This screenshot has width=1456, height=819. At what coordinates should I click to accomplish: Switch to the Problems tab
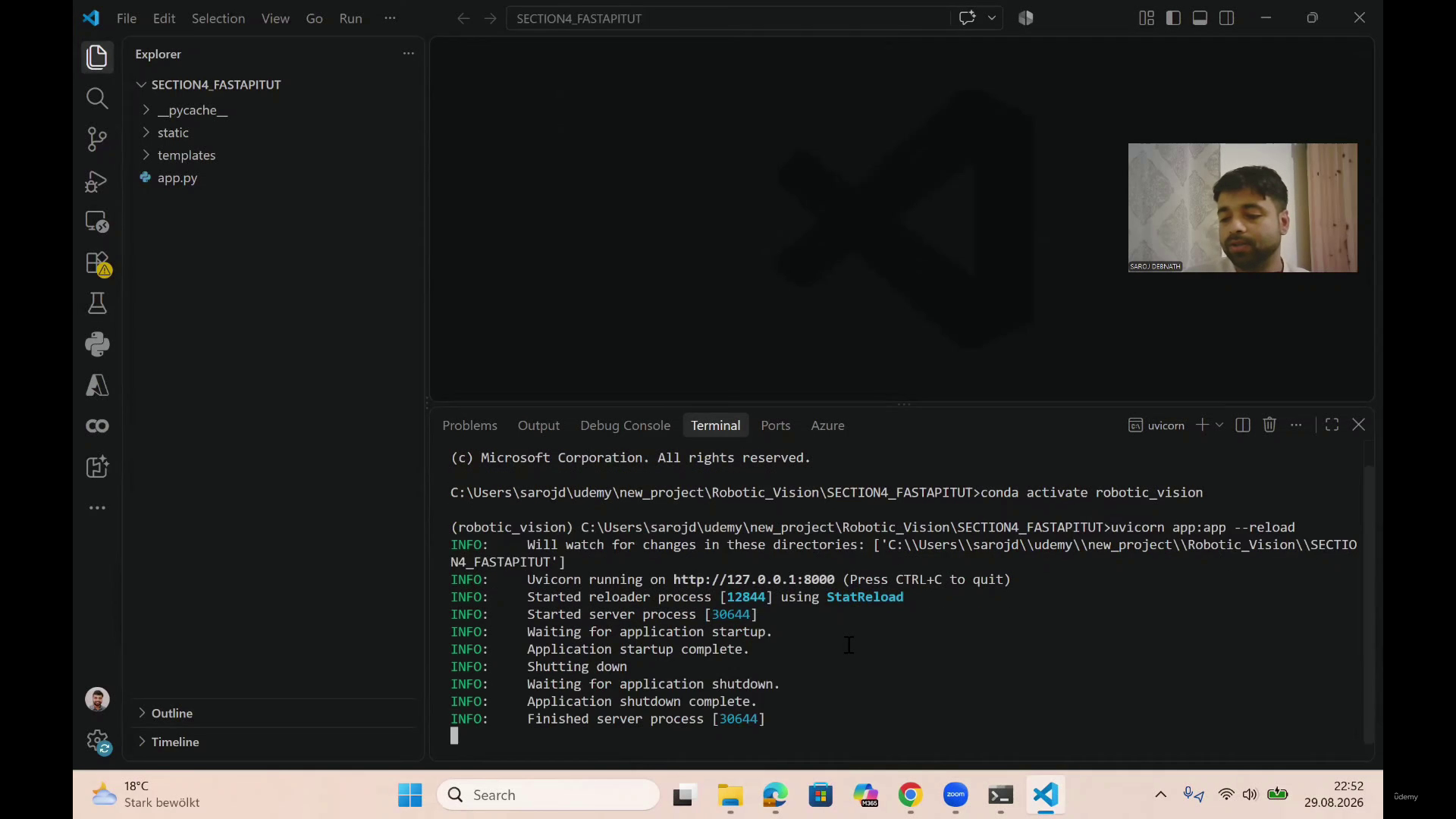click(x=469, y=425)
